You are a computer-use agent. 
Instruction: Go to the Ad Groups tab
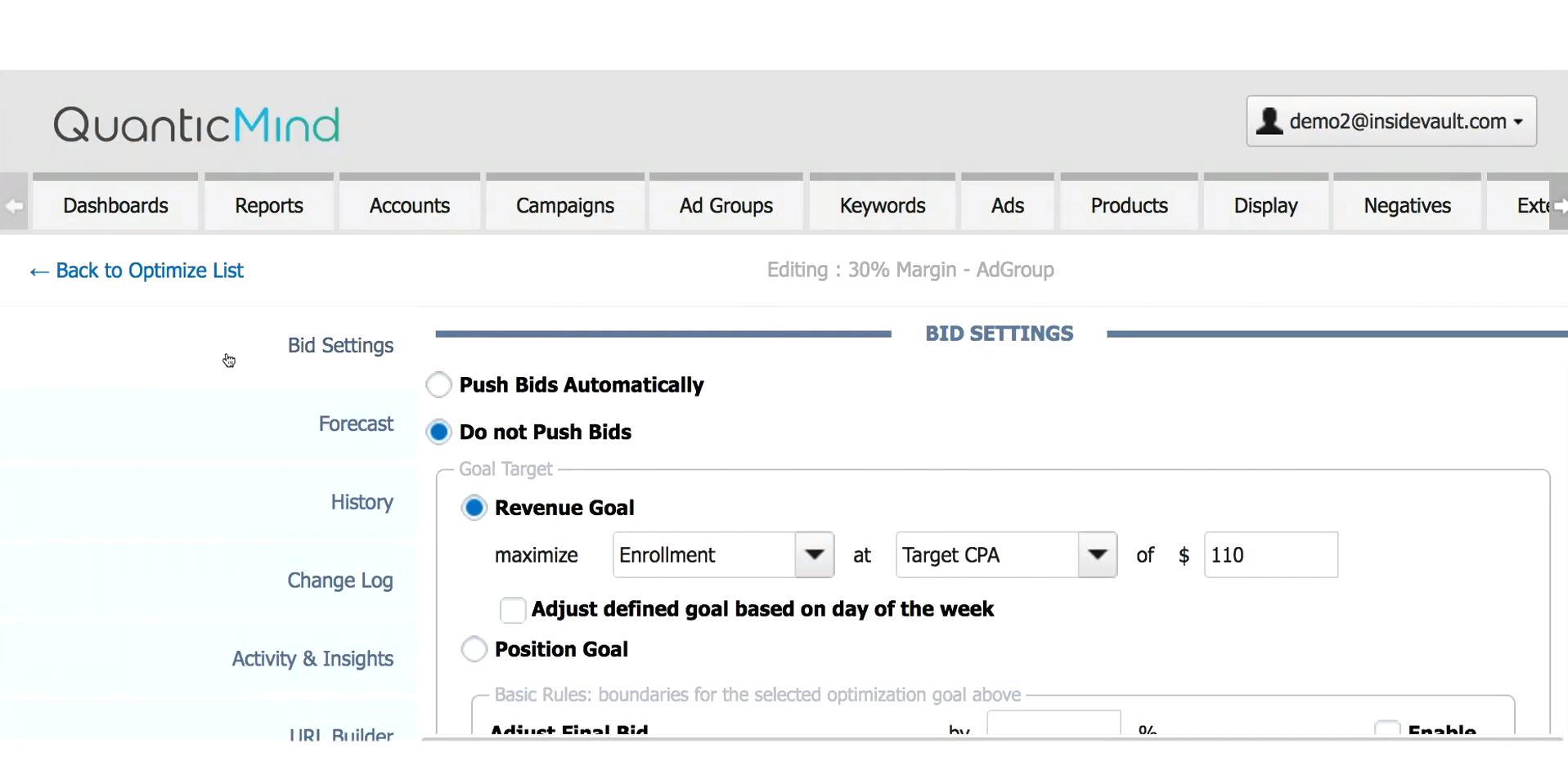[x=726, y=205]
